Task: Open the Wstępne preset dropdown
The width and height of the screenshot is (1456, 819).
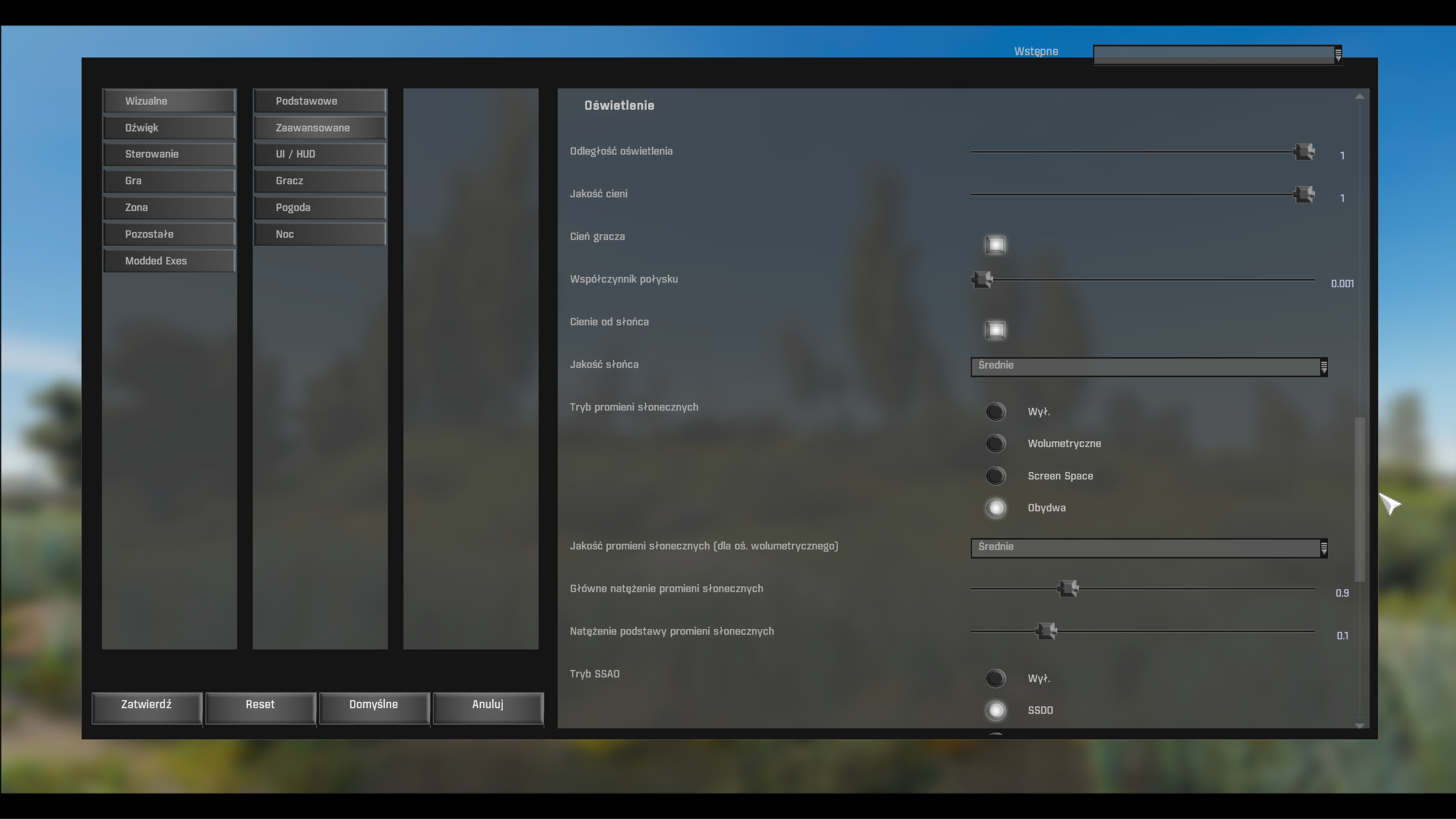Action: tap(1217, 55)
